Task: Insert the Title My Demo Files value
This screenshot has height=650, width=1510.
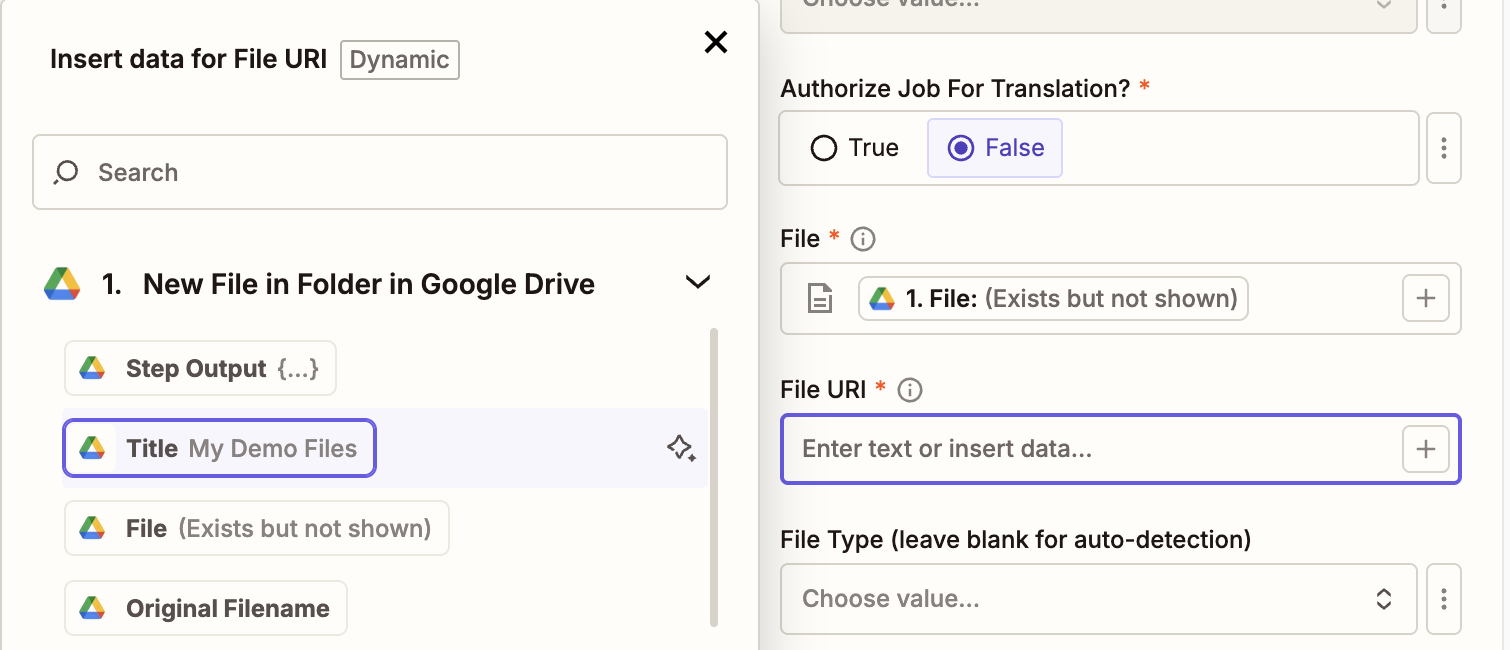Action: point(219,448)
